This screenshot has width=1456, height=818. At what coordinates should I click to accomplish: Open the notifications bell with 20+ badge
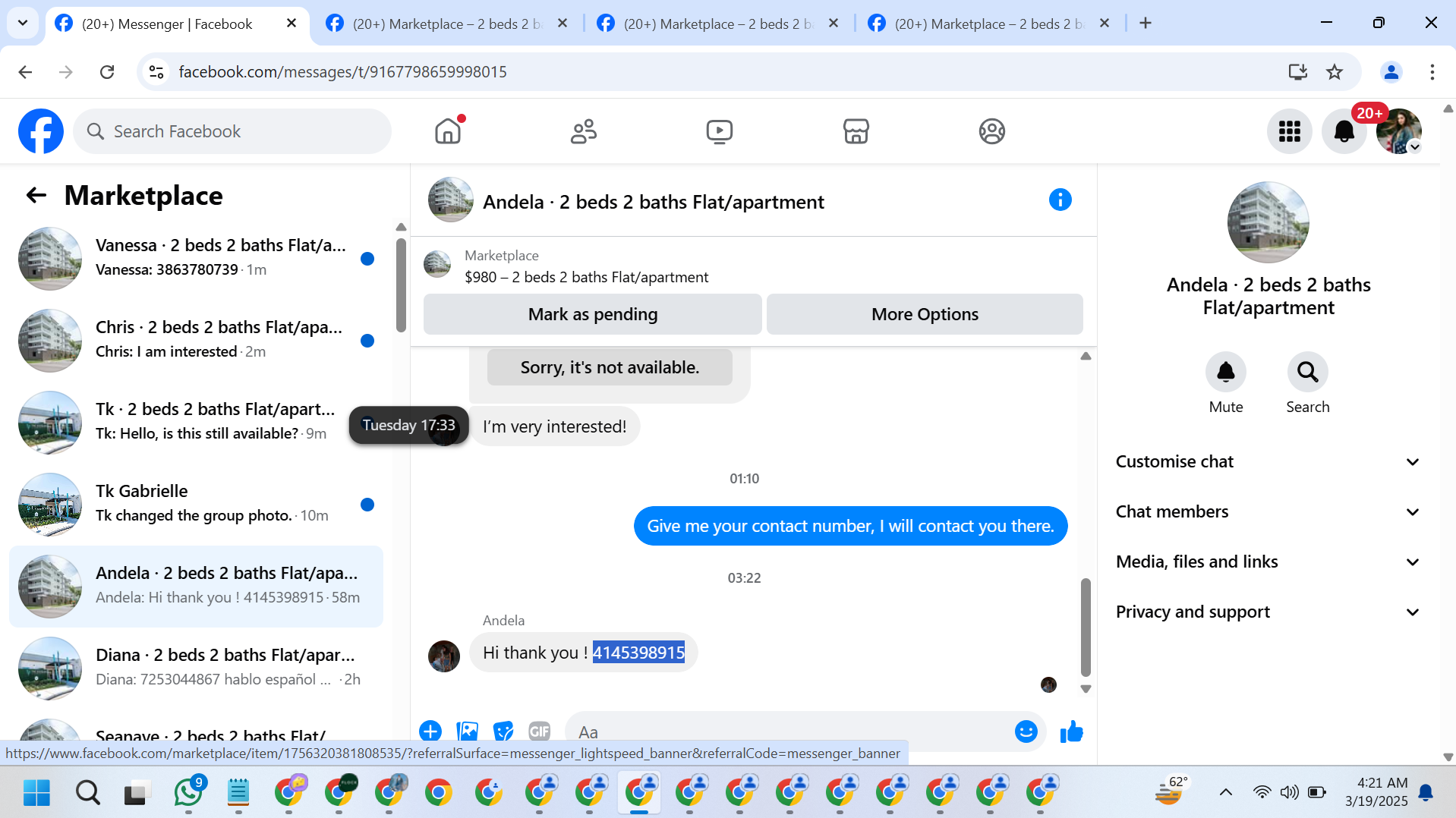pos(1344,131)
